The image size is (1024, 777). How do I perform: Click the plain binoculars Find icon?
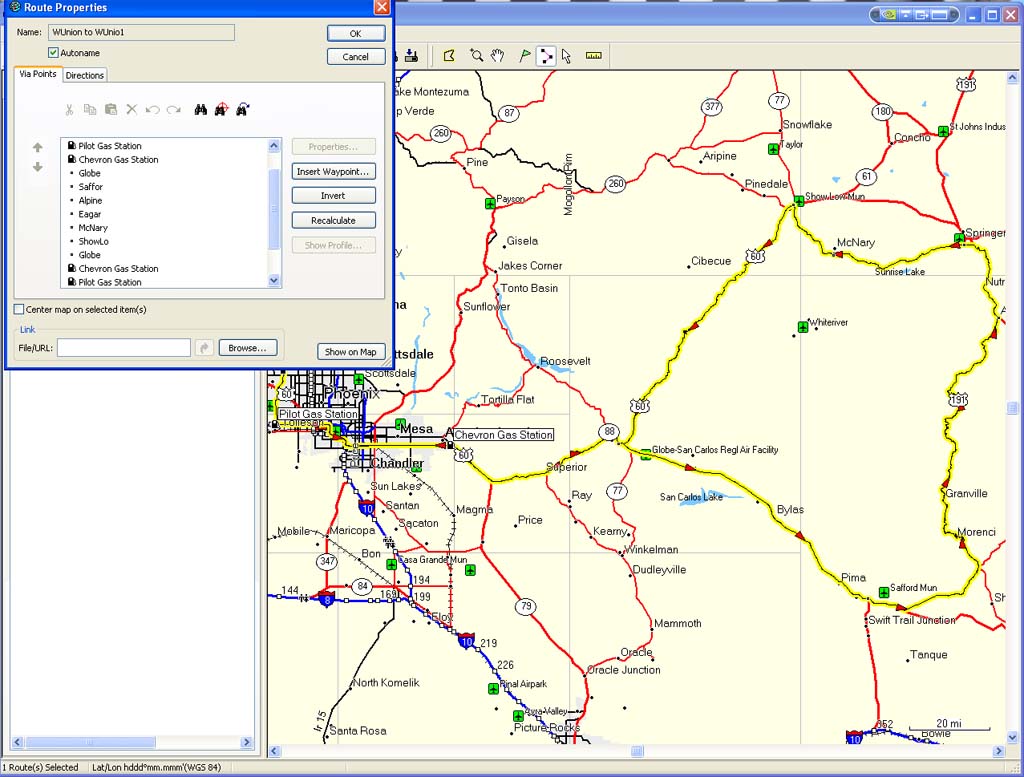tap(200, 110)
